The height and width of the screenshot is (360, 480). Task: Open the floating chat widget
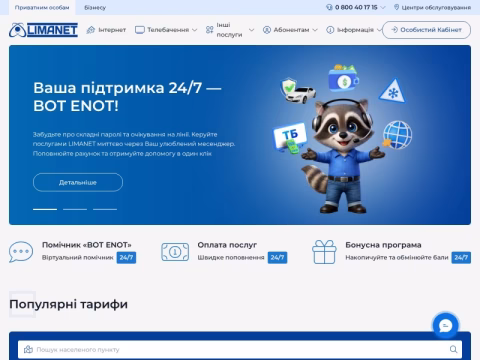tap(445, 326)
